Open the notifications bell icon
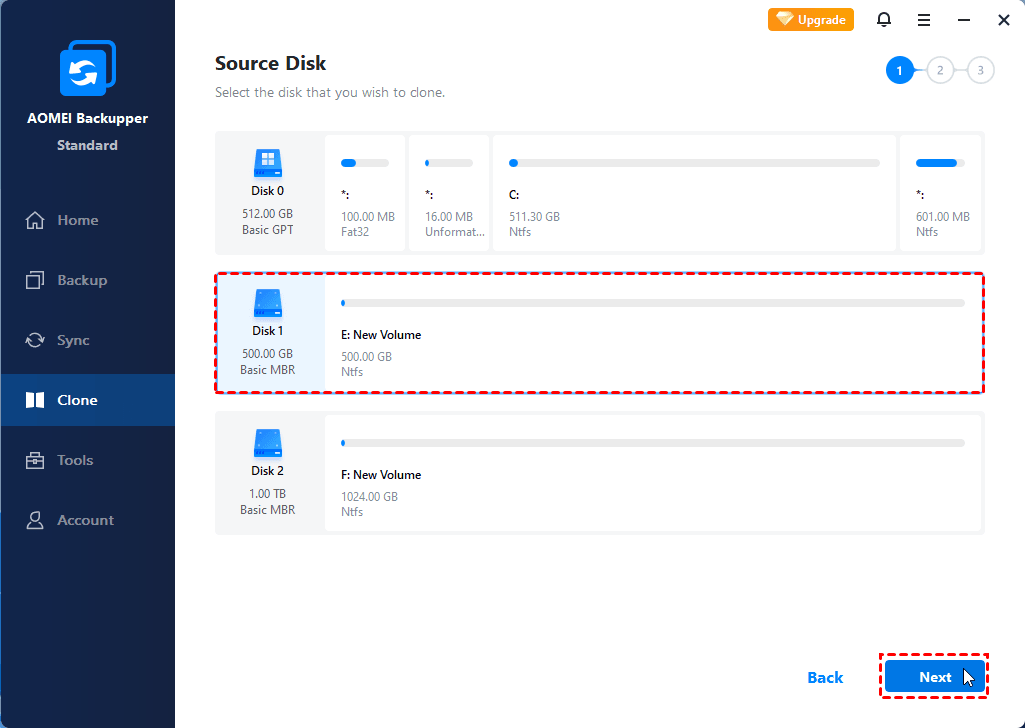 click(884, 20)
